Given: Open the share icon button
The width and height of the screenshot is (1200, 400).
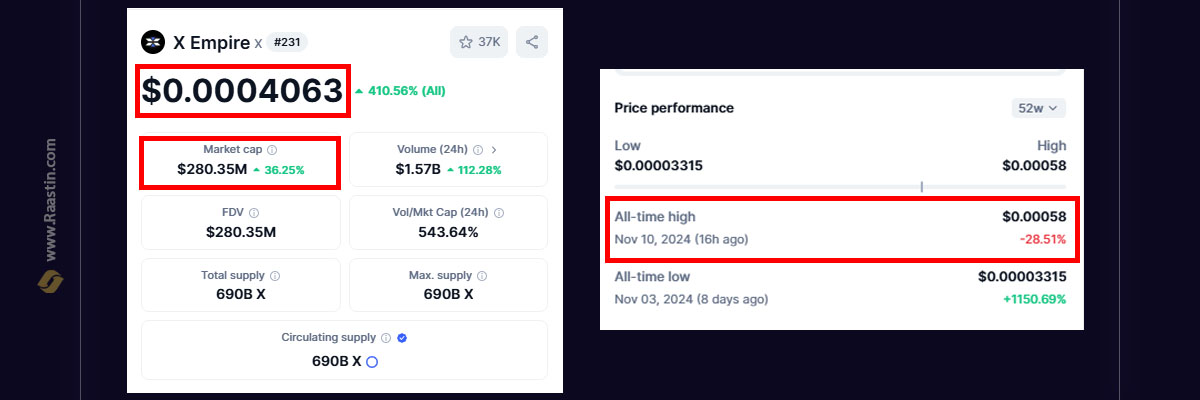Looking at the screenshot, I should tap(532, 42).
